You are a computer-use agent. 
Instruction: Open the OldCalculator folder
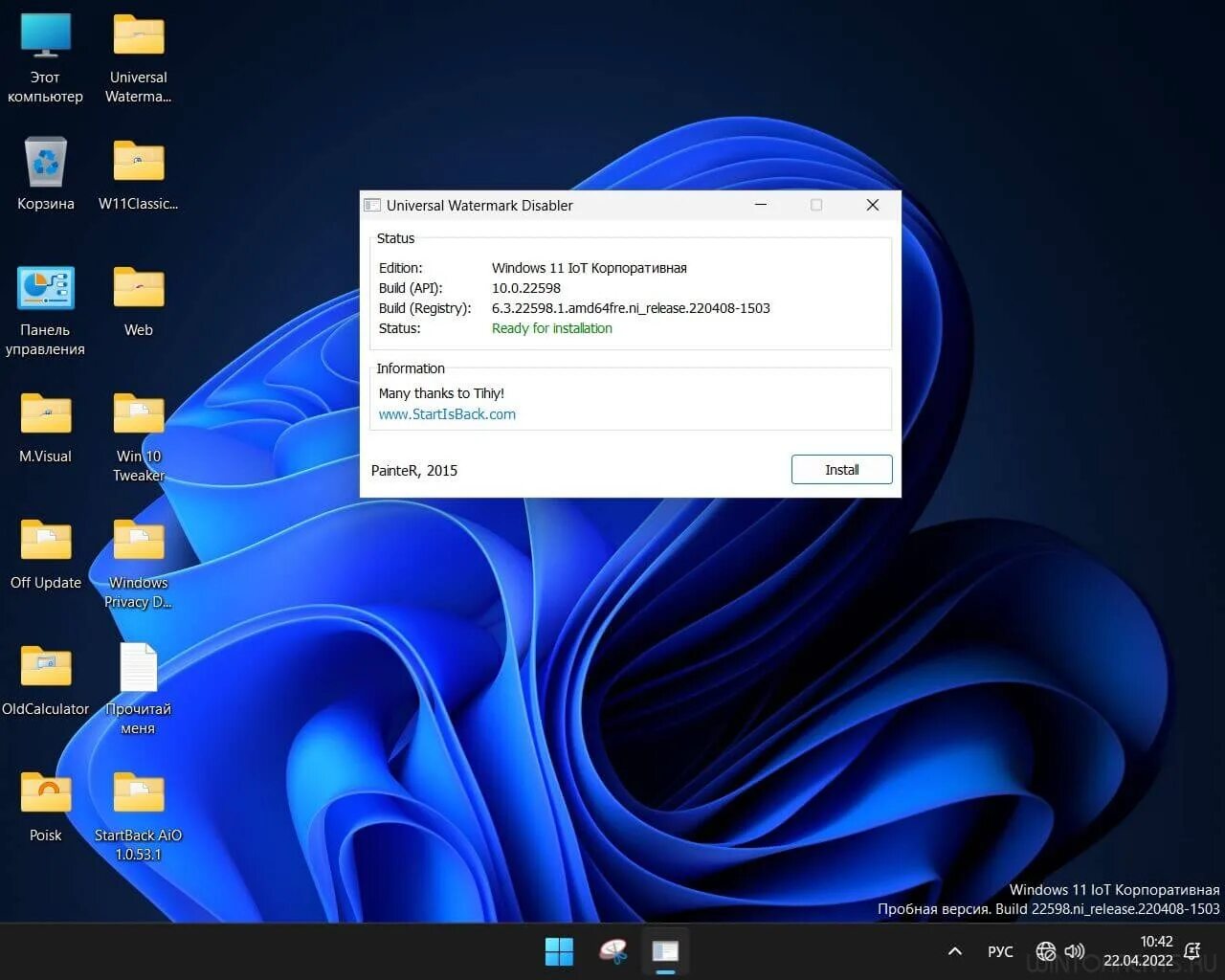coord(45,680)
